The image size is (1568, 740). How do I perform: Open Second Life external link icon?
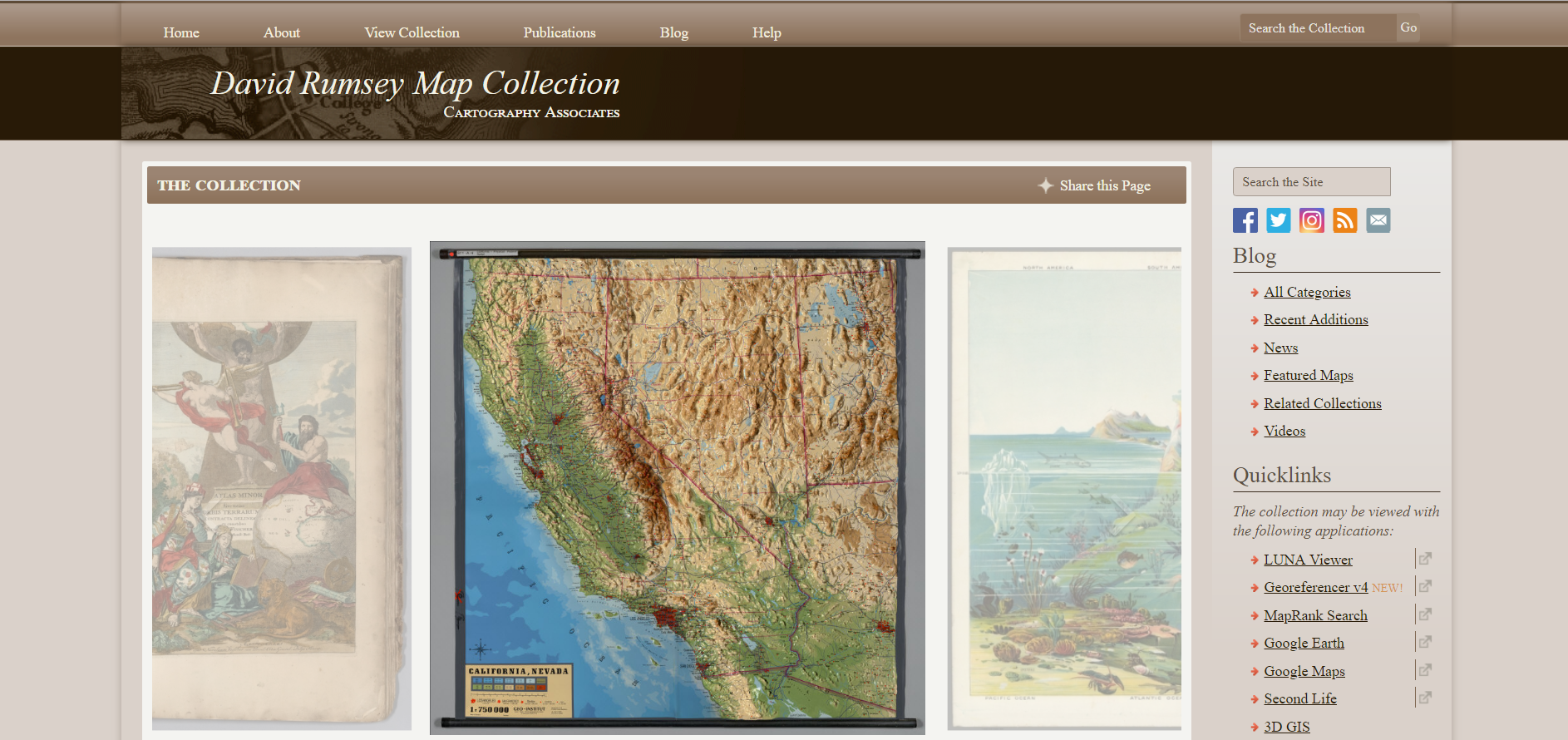pyautogui.click(x=1424, y=698)
